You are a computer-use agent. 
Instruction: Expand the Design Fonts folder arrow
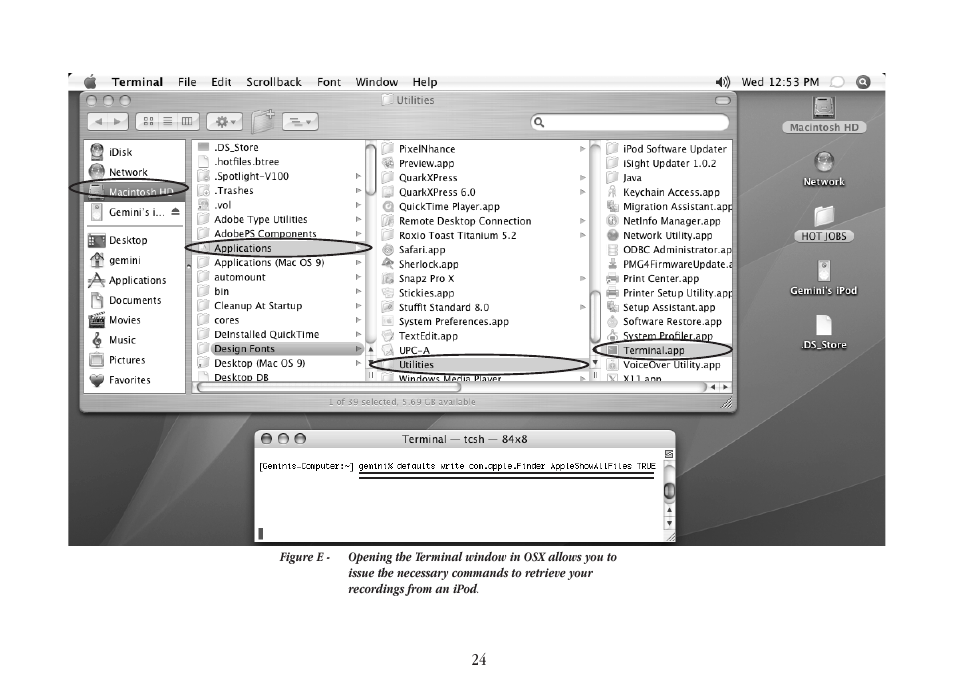coord(358,349)
